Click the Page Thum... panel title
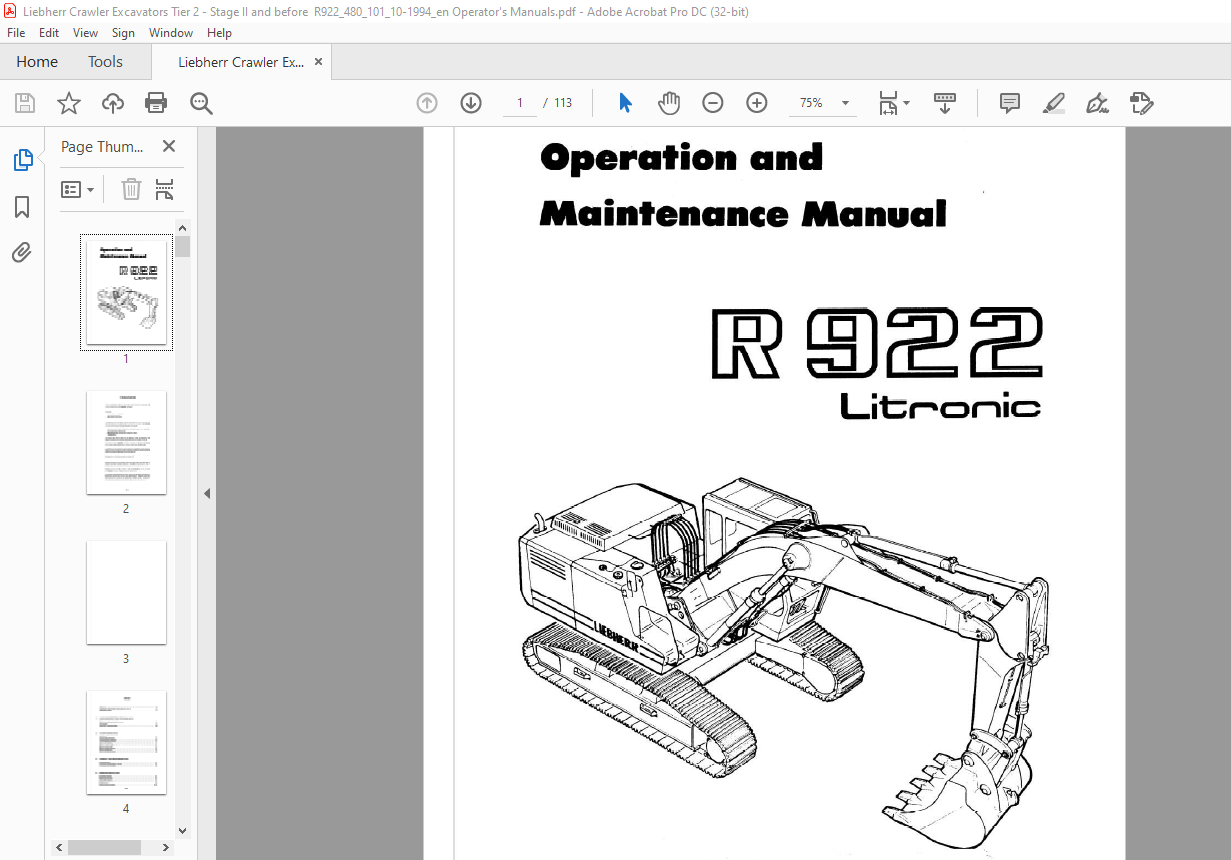Viewport: 1231px width, 860px height. (x=102, y=147)
